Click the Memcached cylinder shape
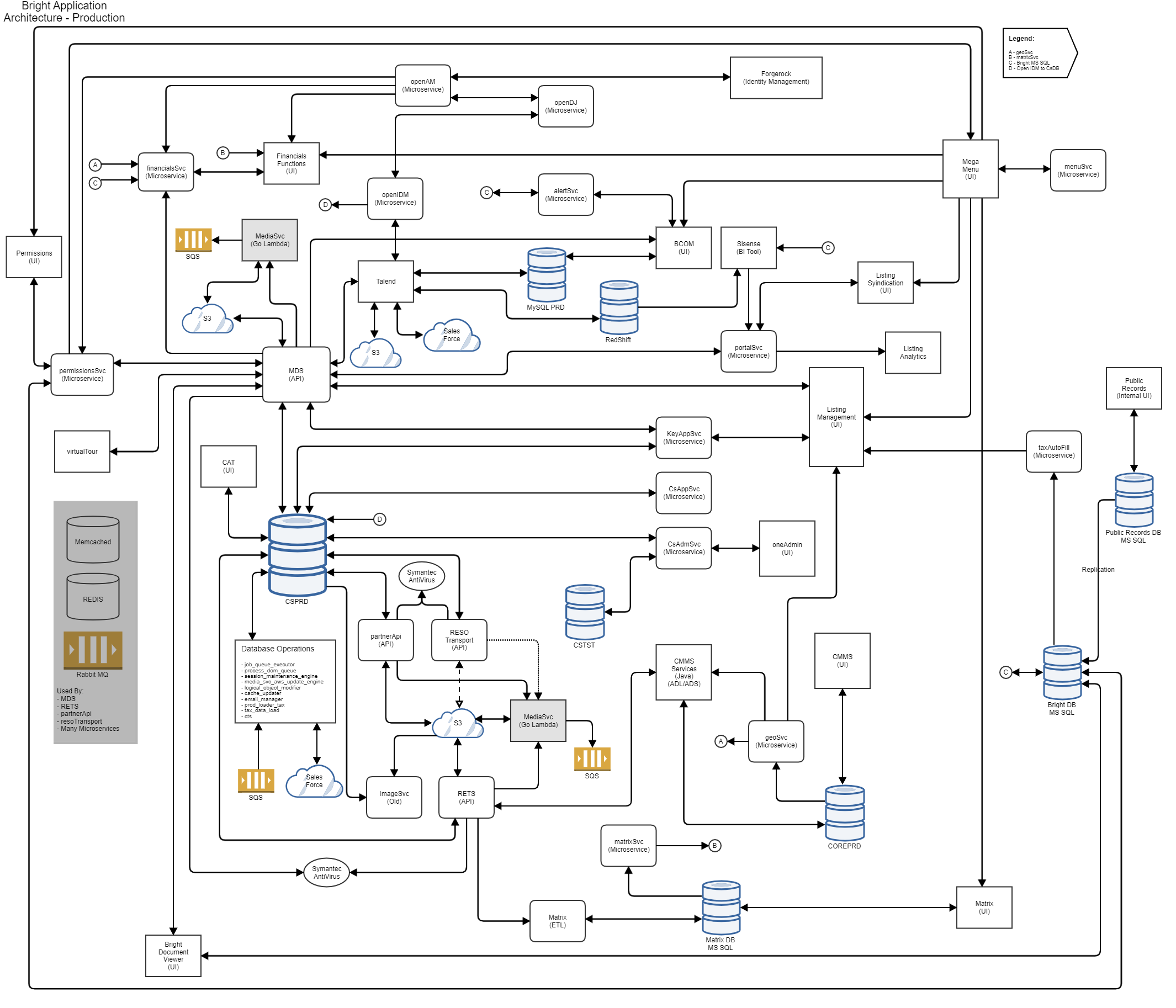 click(93, 539)
